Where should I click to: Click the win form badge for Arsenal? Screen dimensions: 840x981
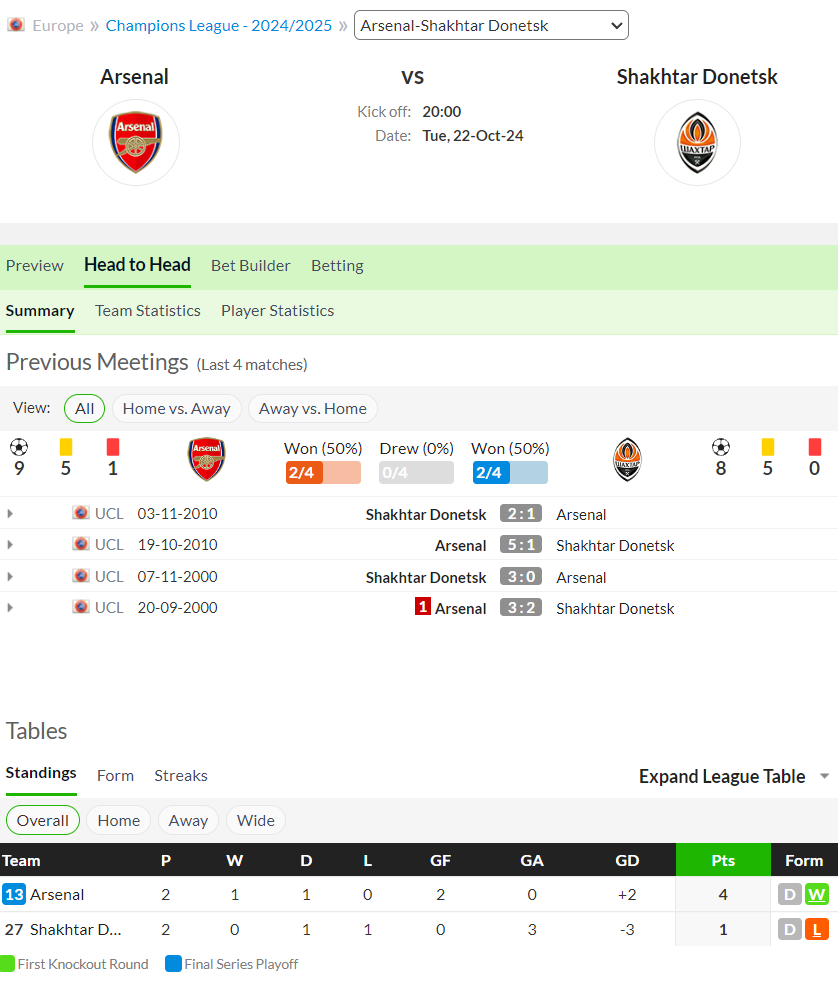(816, 895)
